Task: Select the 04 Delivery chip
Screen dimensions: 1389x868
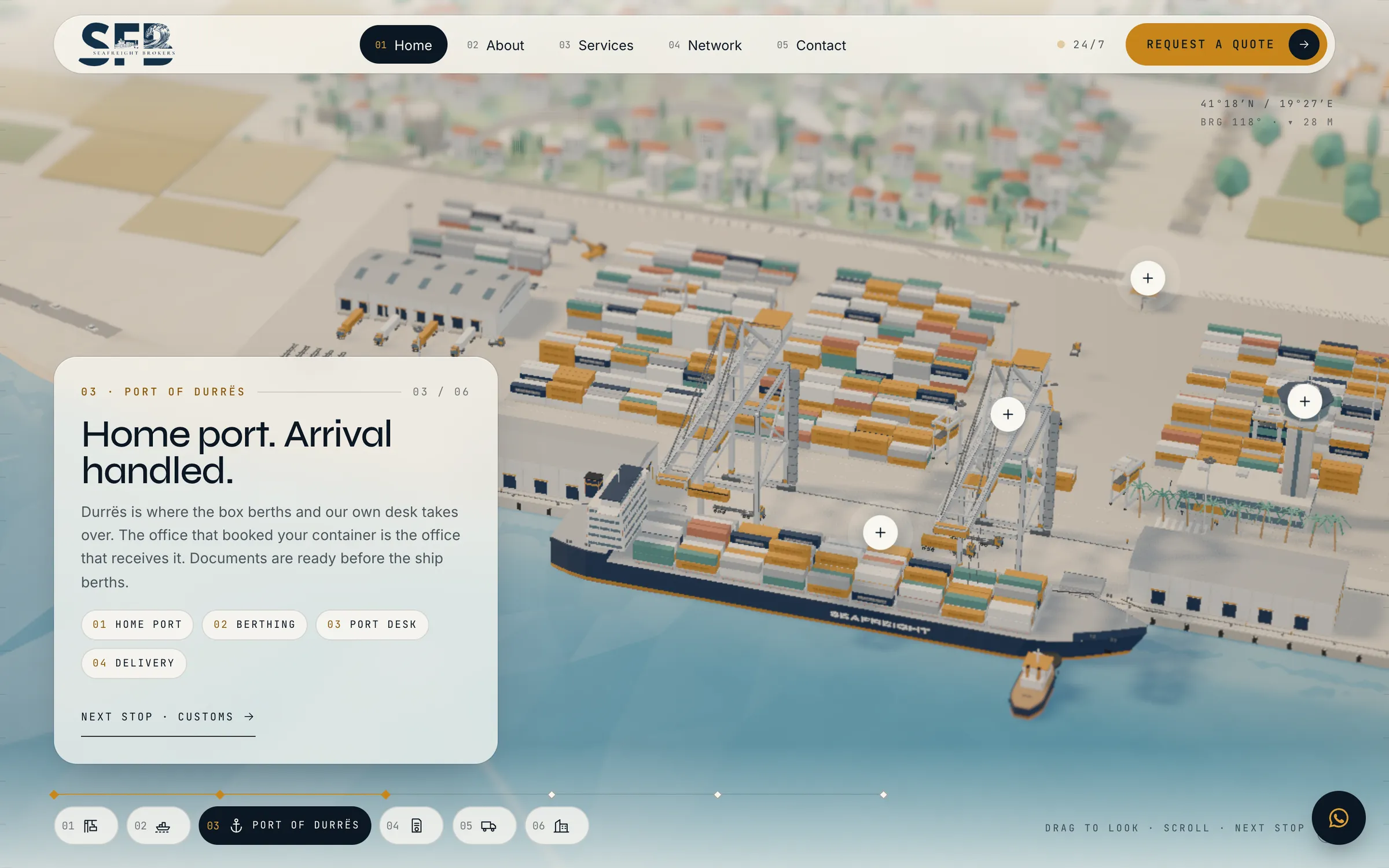Action: click(134, 663)
